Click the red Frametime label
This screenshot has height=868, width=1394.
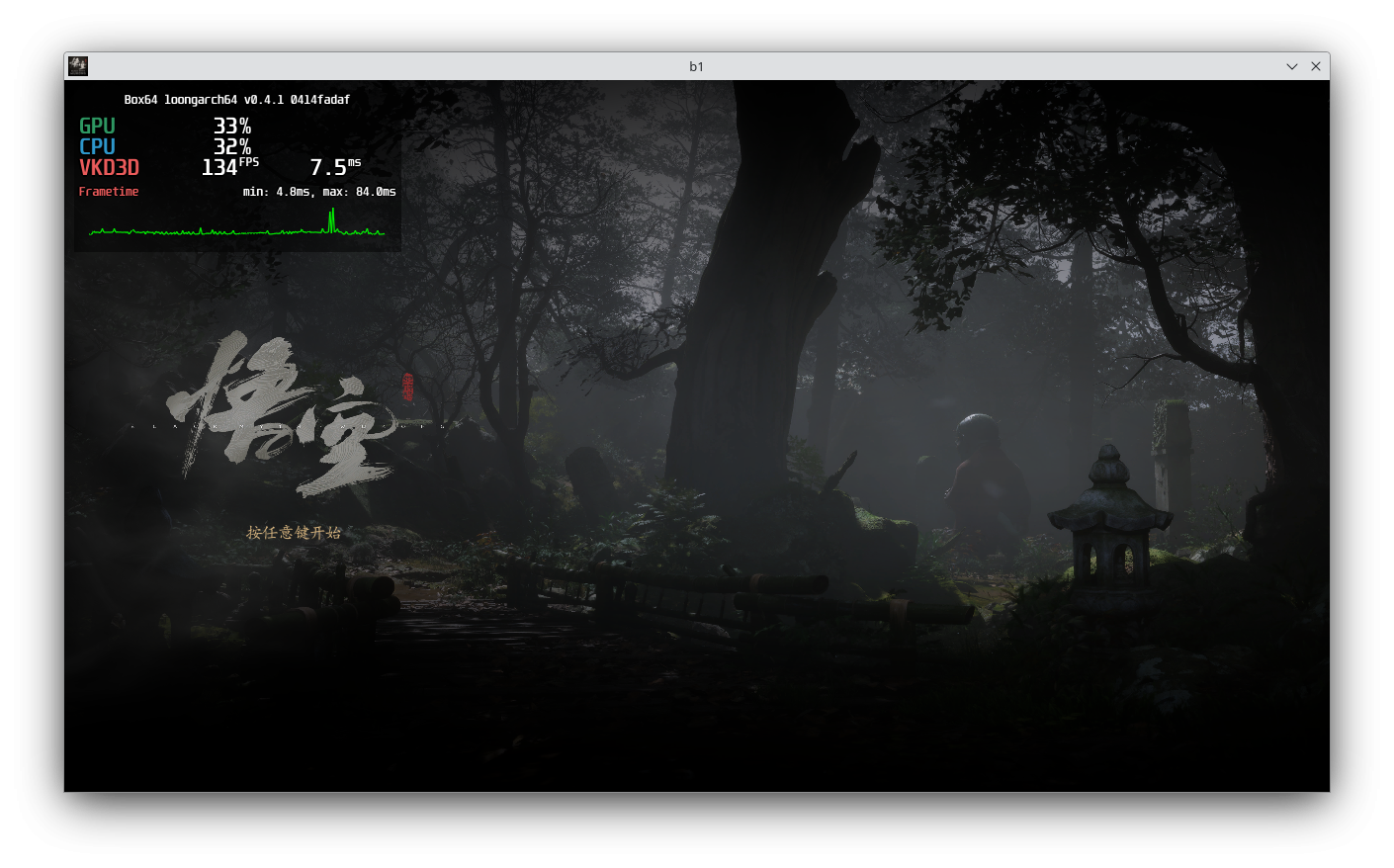[109, 192]
